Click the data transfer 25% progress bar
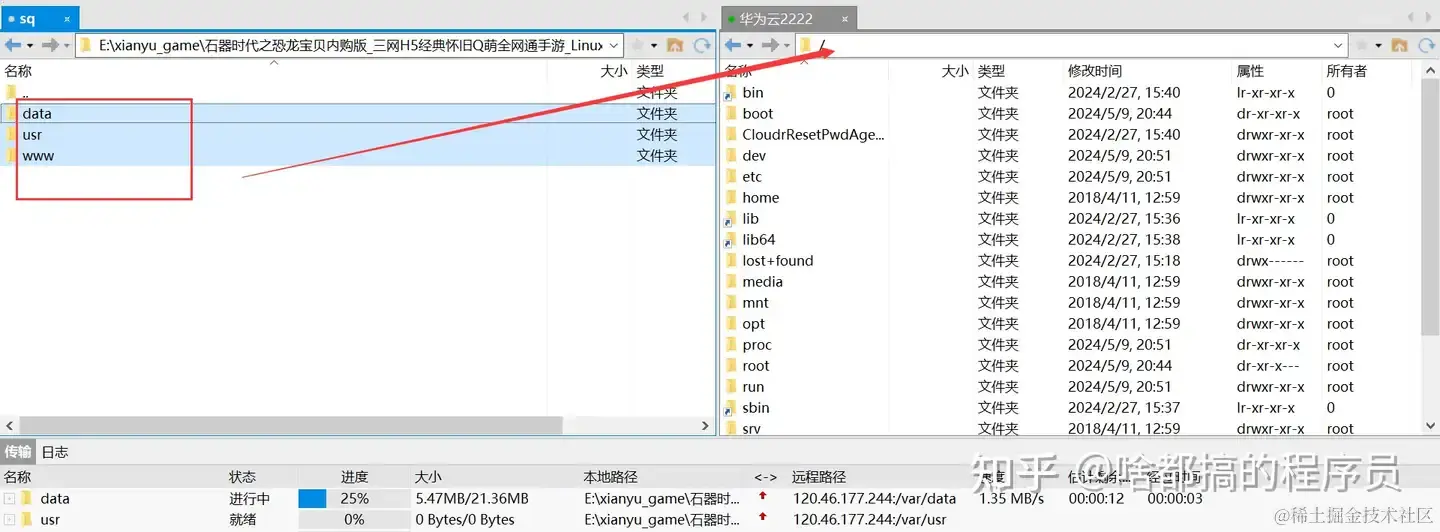1440x532 pixels. coord(354,498)
